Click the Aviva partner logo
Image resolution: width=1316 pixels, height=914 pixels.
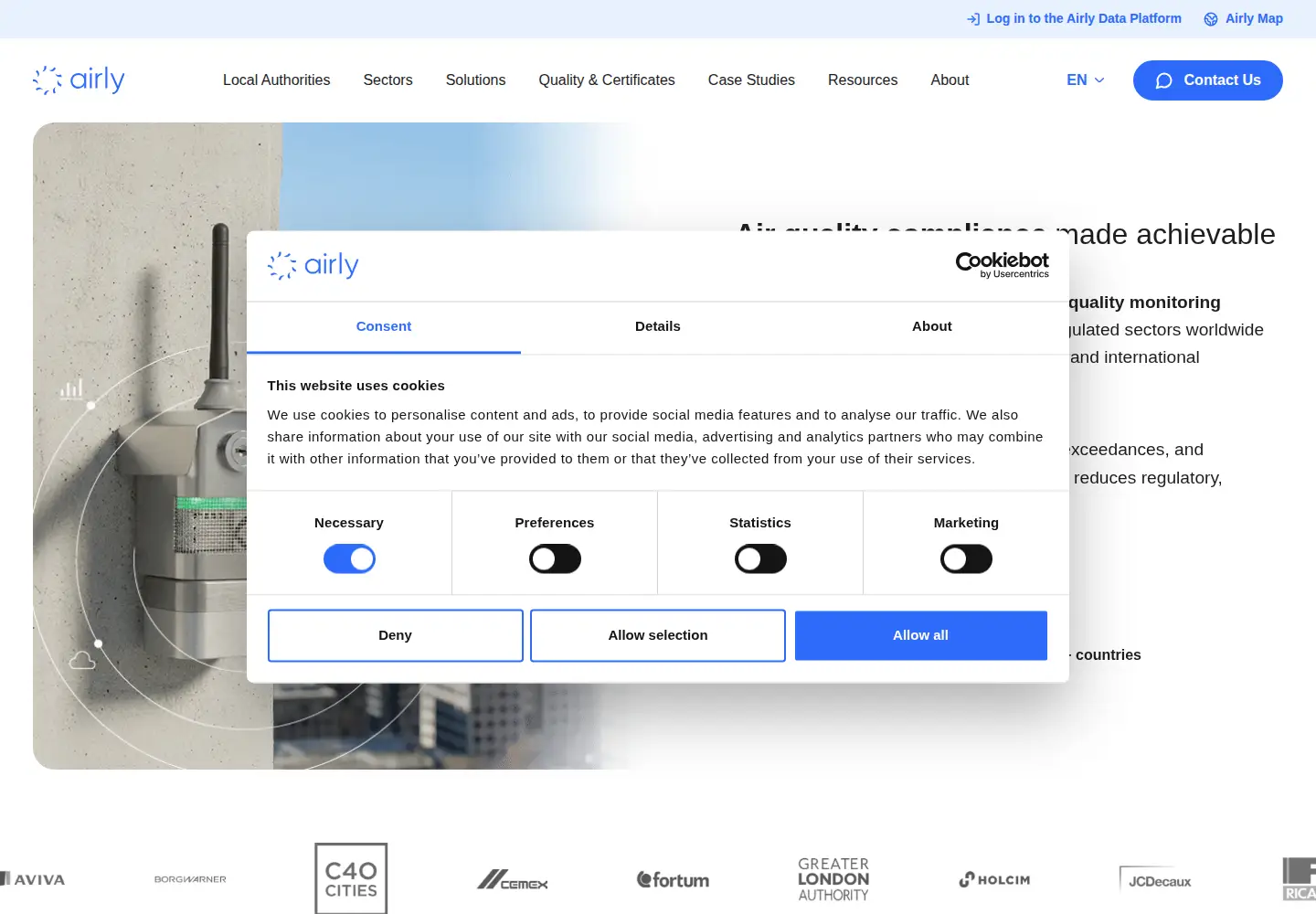tap(33, 879)
